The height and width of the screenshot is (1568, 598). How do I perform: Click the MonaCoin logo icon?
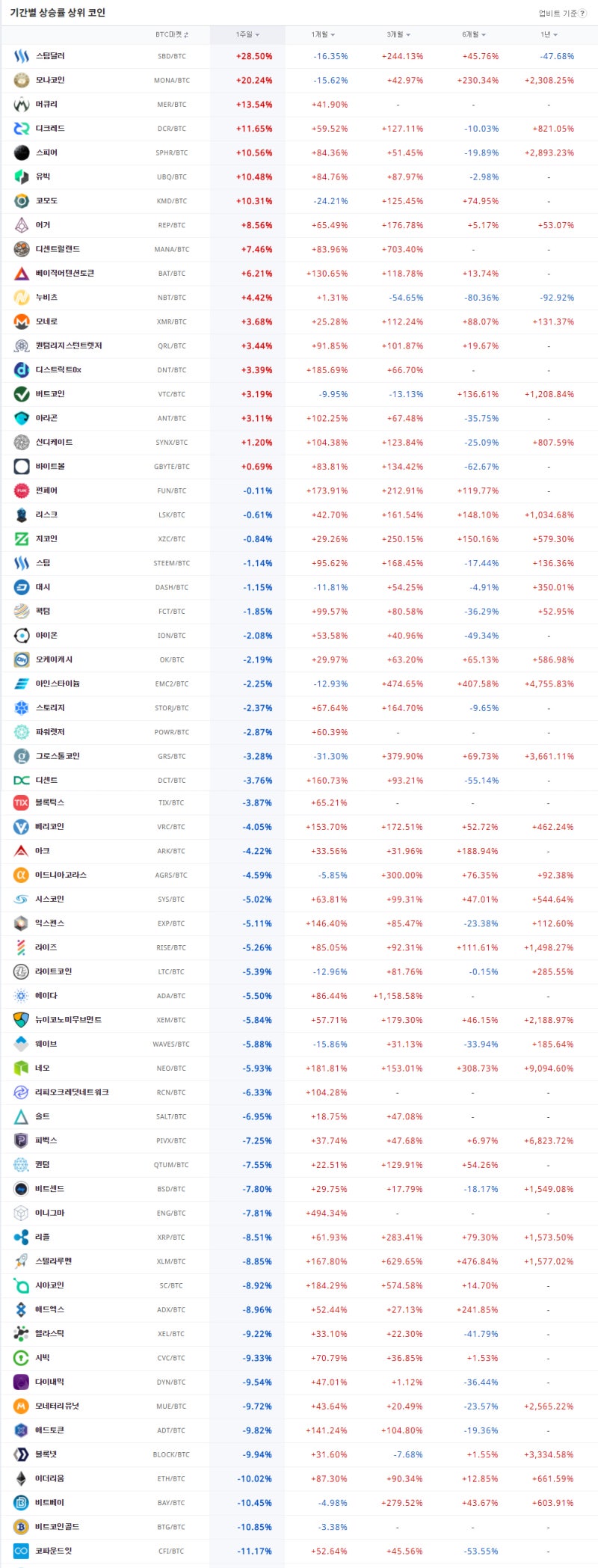(22, 80)
